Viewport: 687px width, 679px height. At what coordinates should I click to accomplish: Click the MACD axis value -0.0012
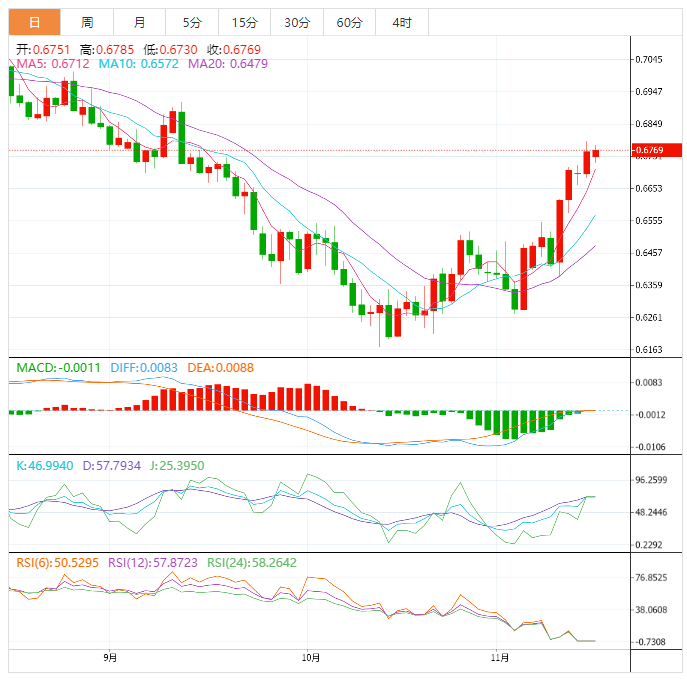pyautogui.click(x=650, y=415)
